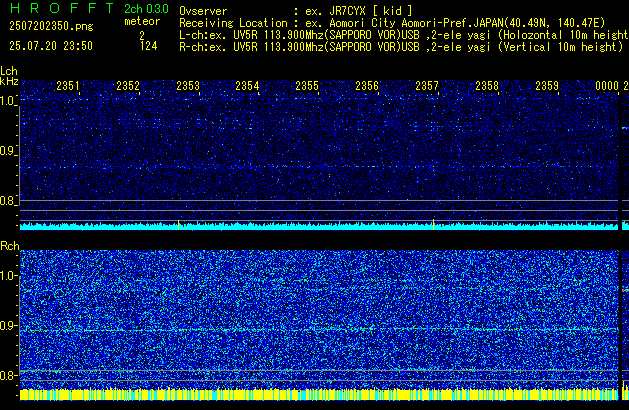Screen dimensions: 629x410
Task: Click the cyan Lch signal level bar
Action: click(319, 227)
